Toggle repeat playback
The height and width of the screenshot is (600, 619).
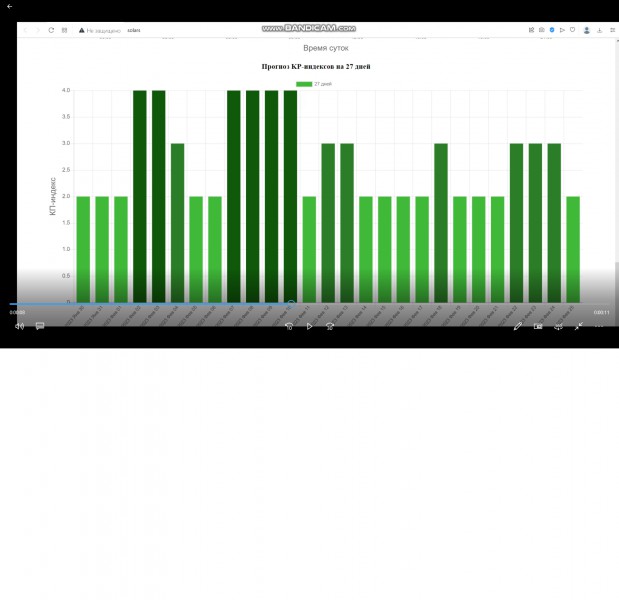pyautogui.click(x=558, y=326)
